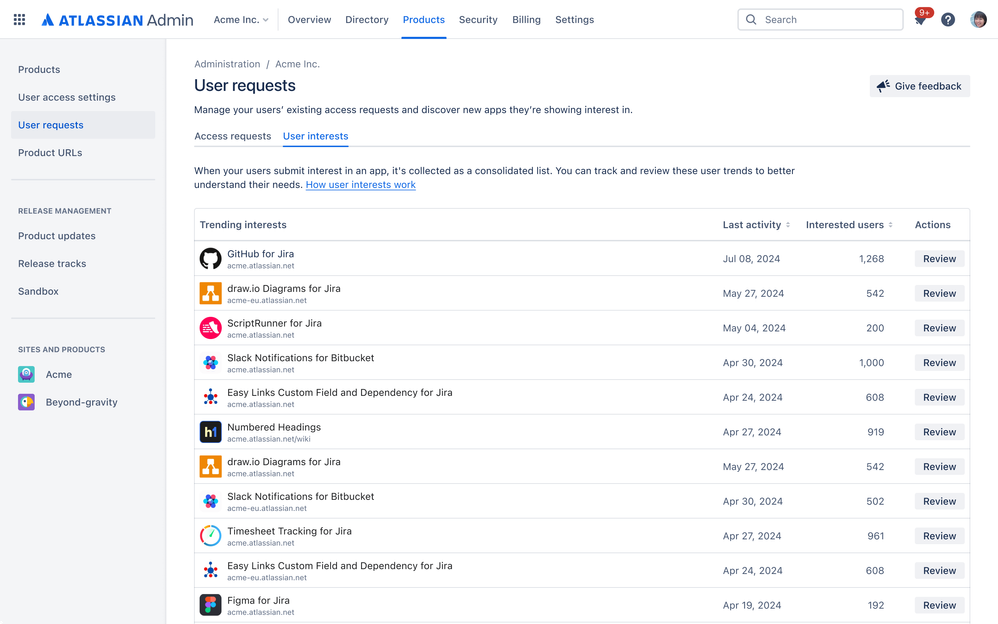This screenshot has width=998, height=624.
Task: Review ScriptRunner for Jira interest
Action: [x=939, y=328]
